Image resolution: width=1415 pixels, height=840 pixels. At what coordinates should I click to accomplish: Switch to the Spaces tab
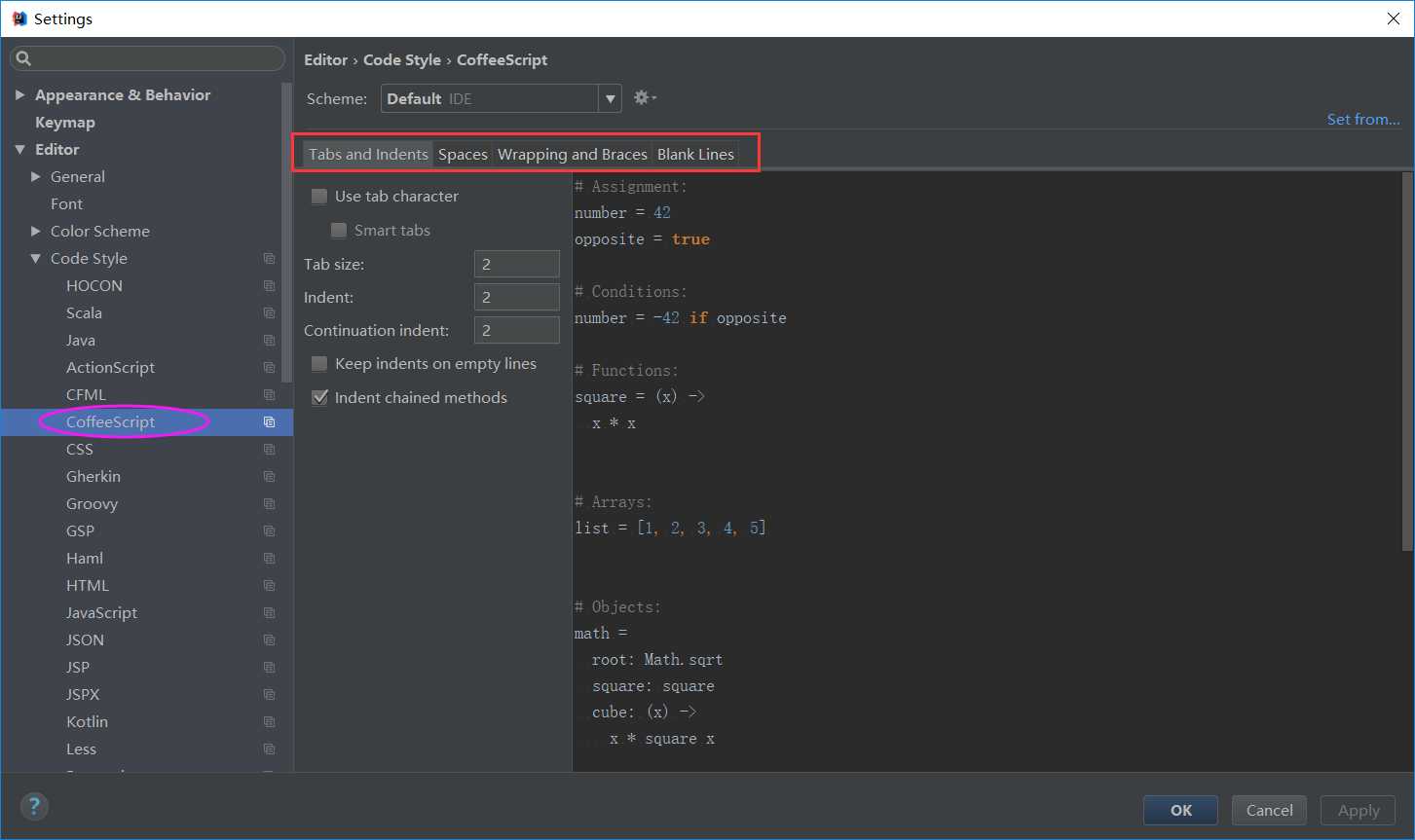click(x=463, y=154)
